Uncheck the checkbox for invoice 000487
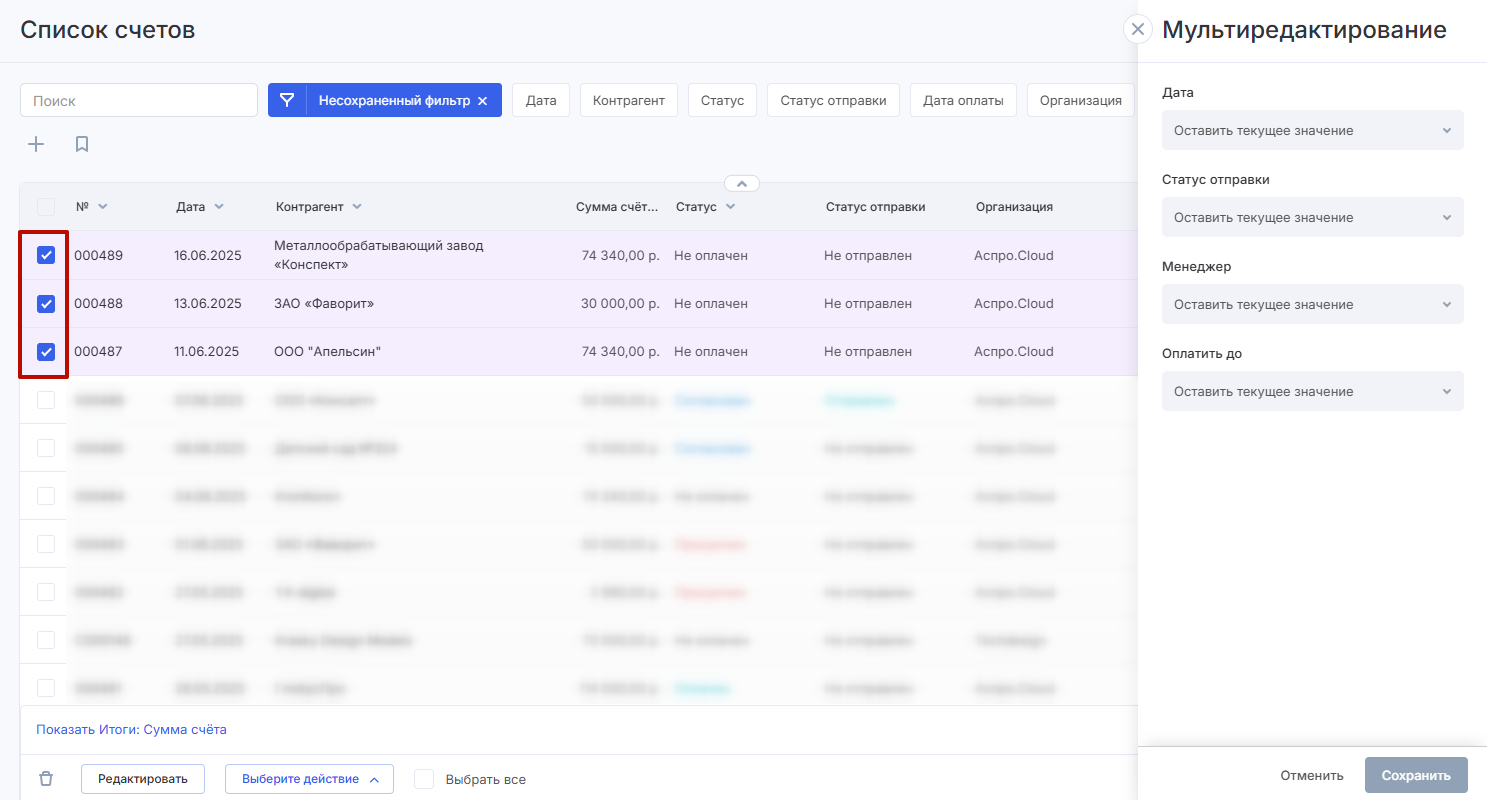This screenshot has width=1487, height=800. tap(46, 352)
